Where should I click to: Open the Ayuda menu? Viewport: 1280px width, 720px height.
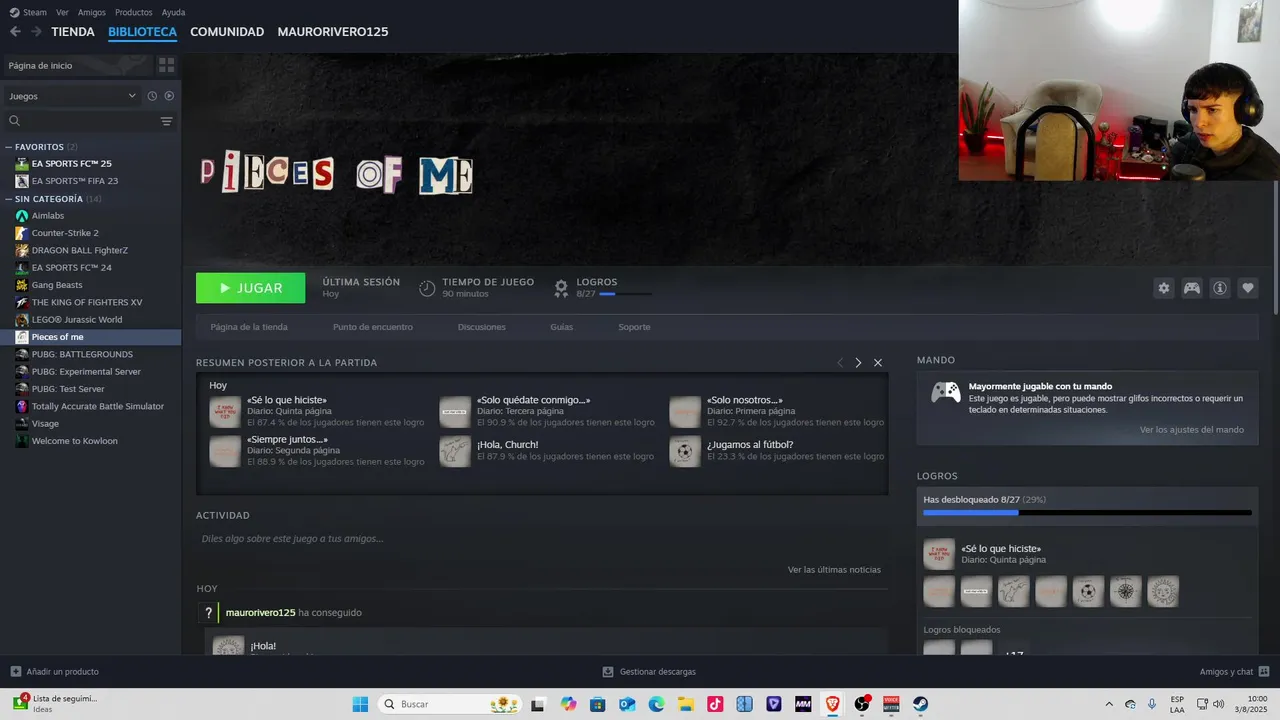pyautogui.click(x=173, y=12)
